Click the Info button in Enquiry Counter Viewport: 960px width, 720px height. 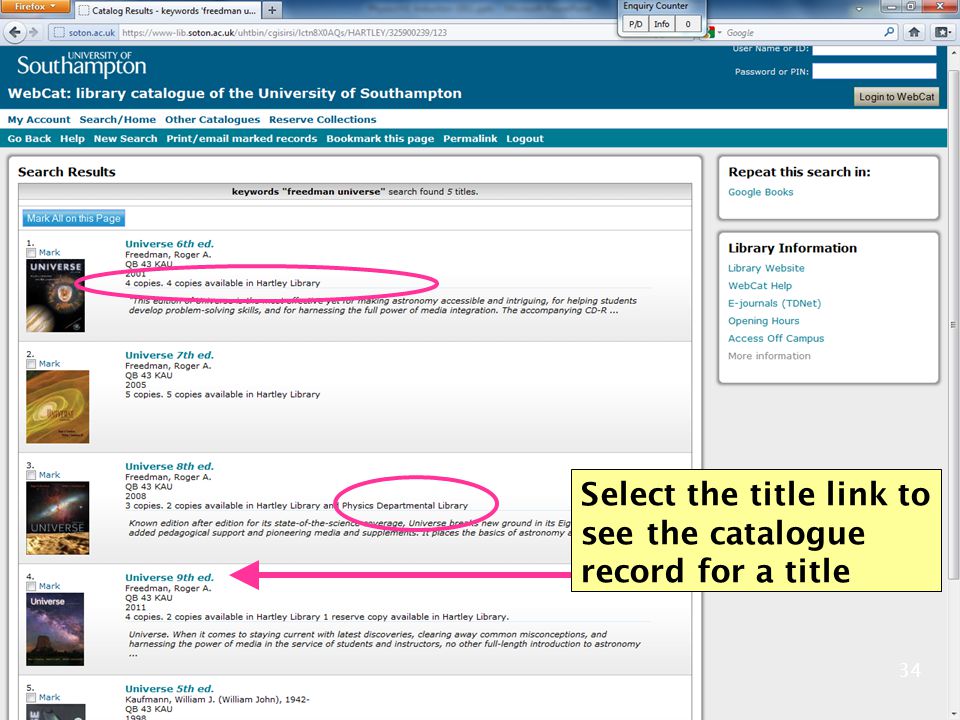[661, 24]
